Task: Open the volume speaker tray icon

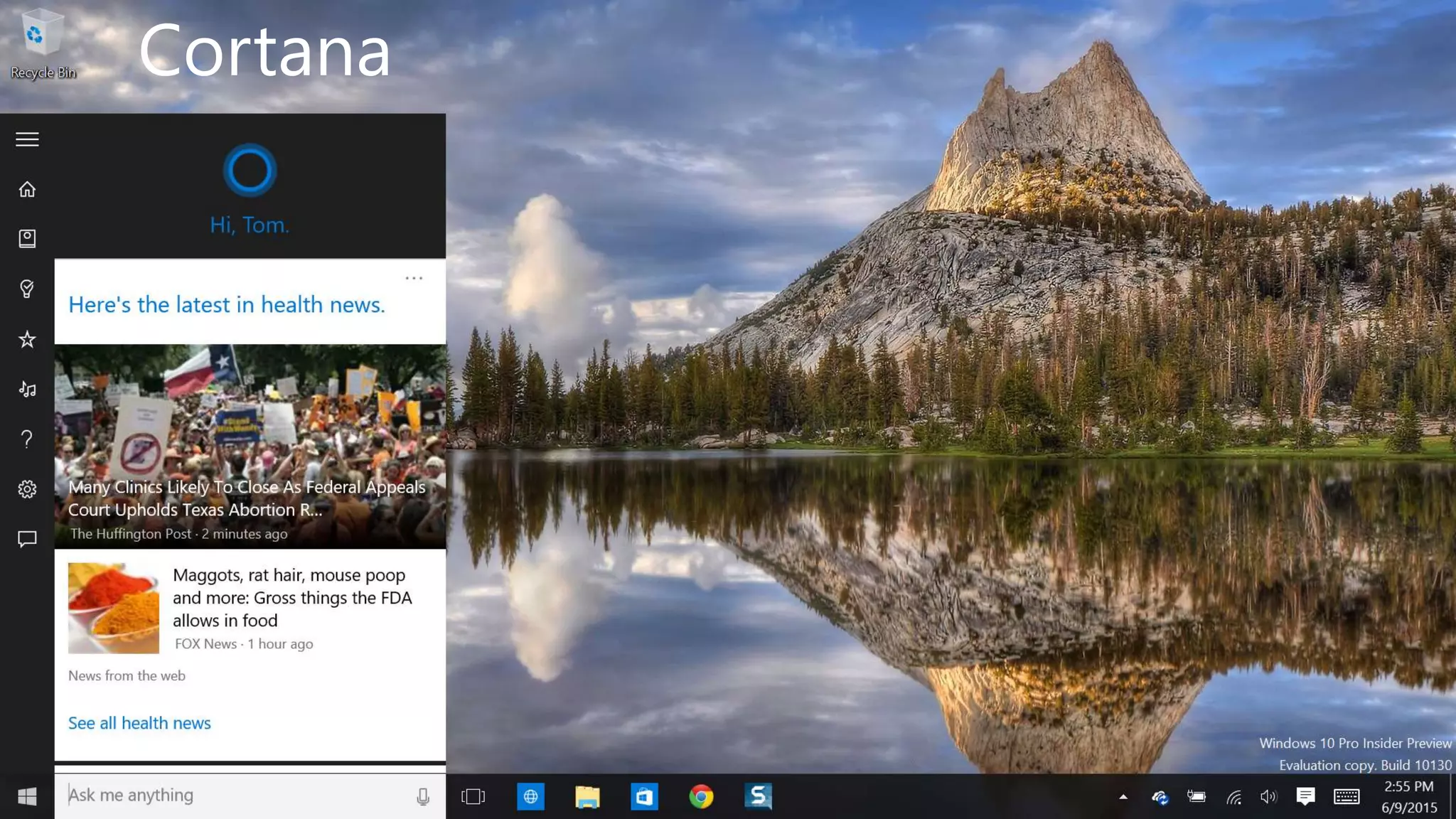Action: coord(1268,797)
